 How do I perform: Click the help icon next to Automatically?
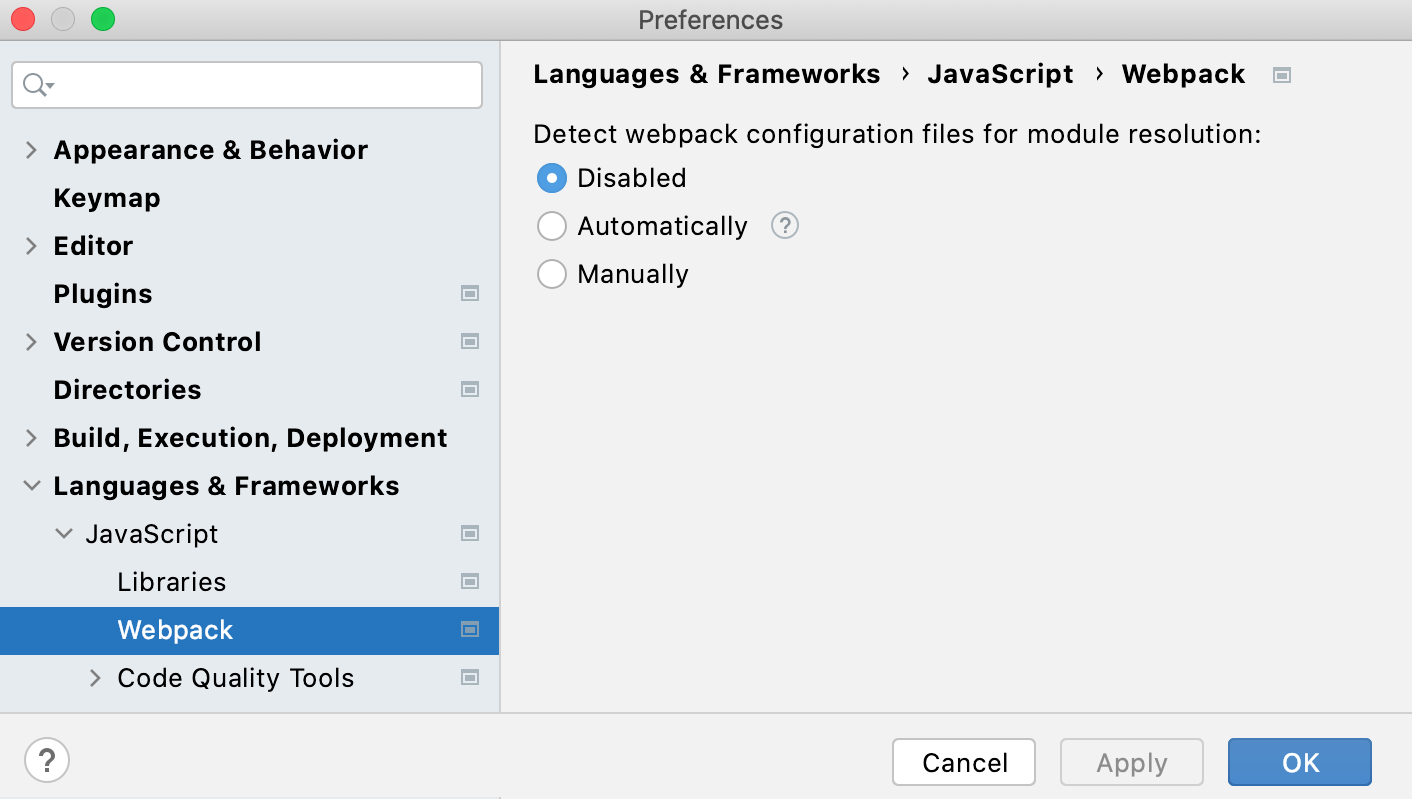(x=784, y=226)
